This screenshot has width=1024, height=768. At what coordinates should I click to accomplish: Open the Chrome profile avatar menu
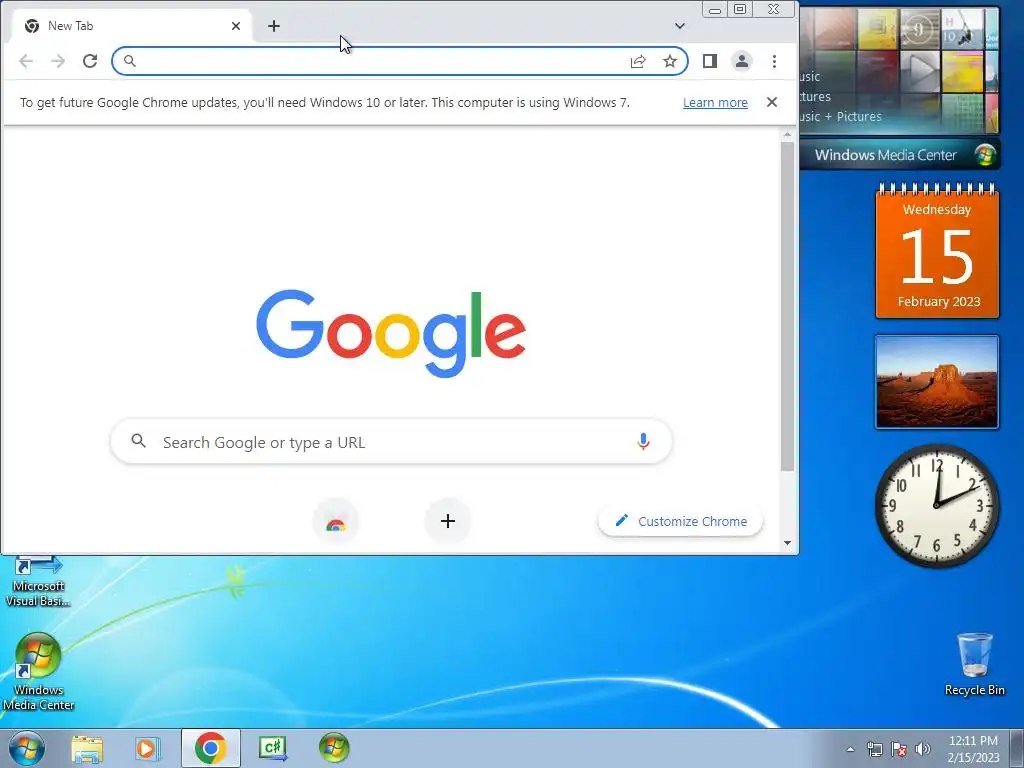coord(742,61)
